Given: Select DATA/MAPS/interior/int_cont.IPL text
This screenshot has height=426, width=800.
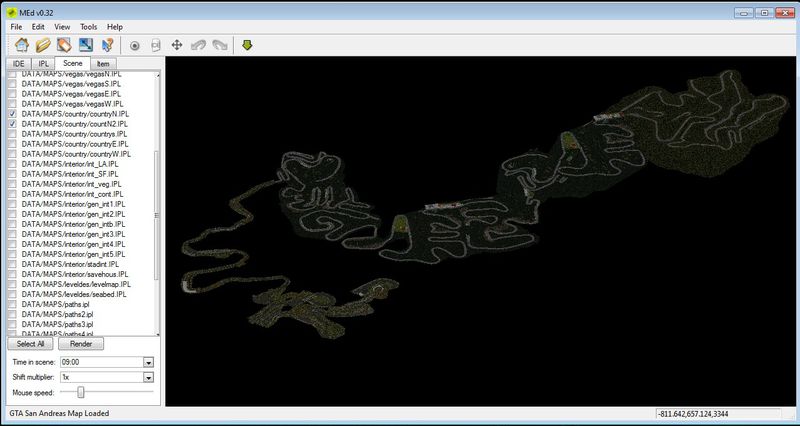Looking at the screenshot, I should [x=72, y=194].
